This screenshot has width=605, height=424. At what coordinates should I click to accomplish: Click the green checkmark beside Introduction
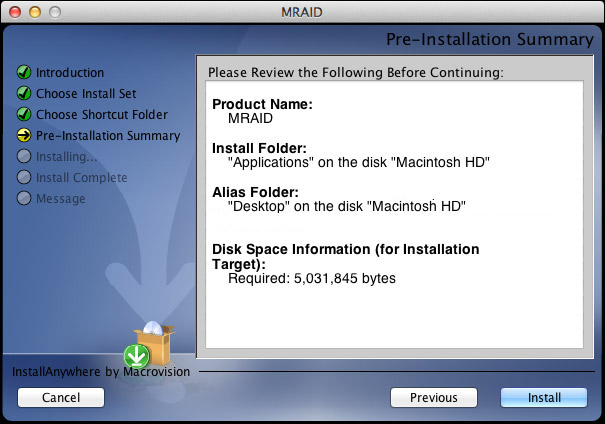tap(24, 72)
